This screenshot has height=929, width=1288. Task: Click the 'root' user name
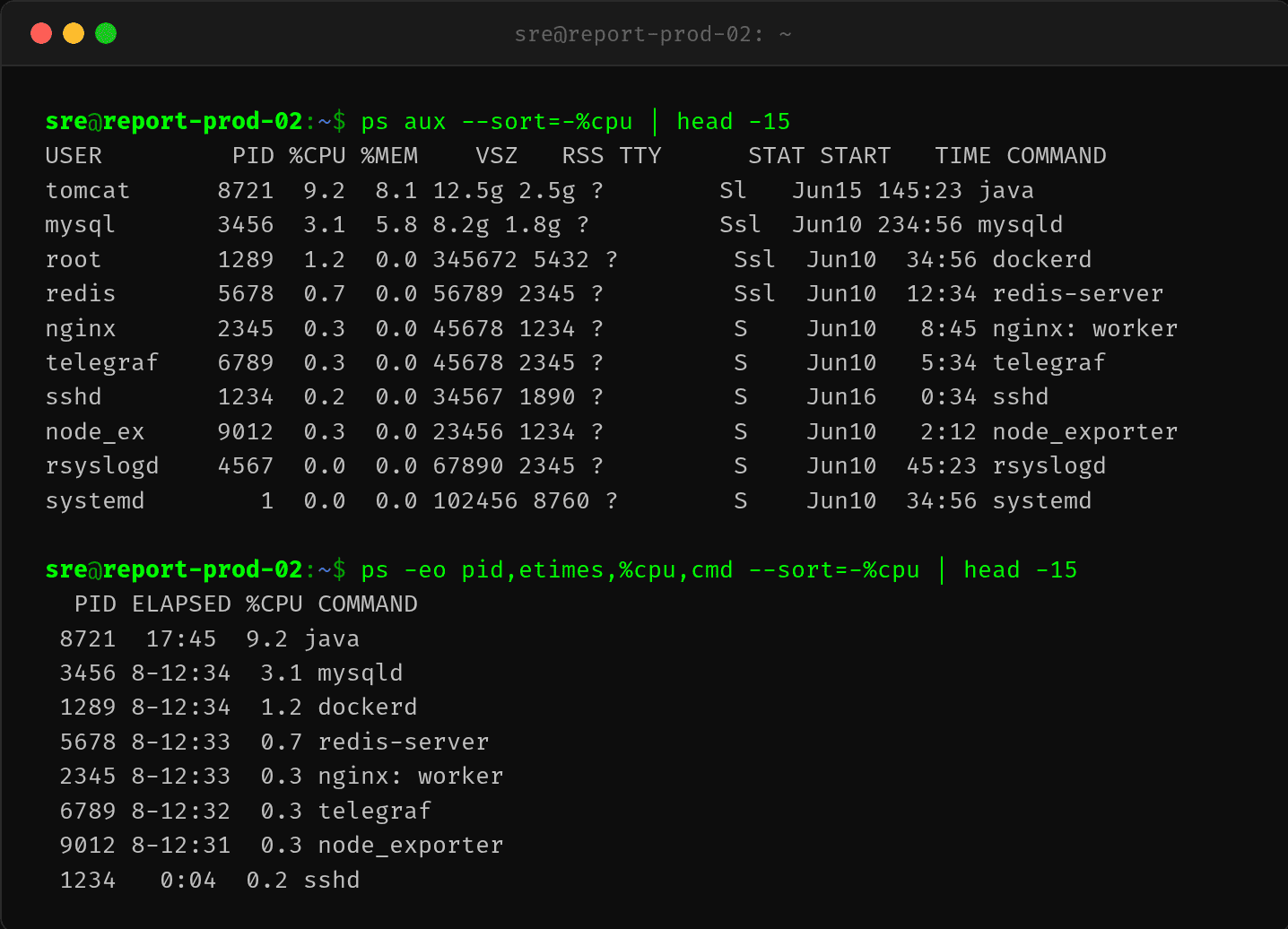(x=74, y=259)
